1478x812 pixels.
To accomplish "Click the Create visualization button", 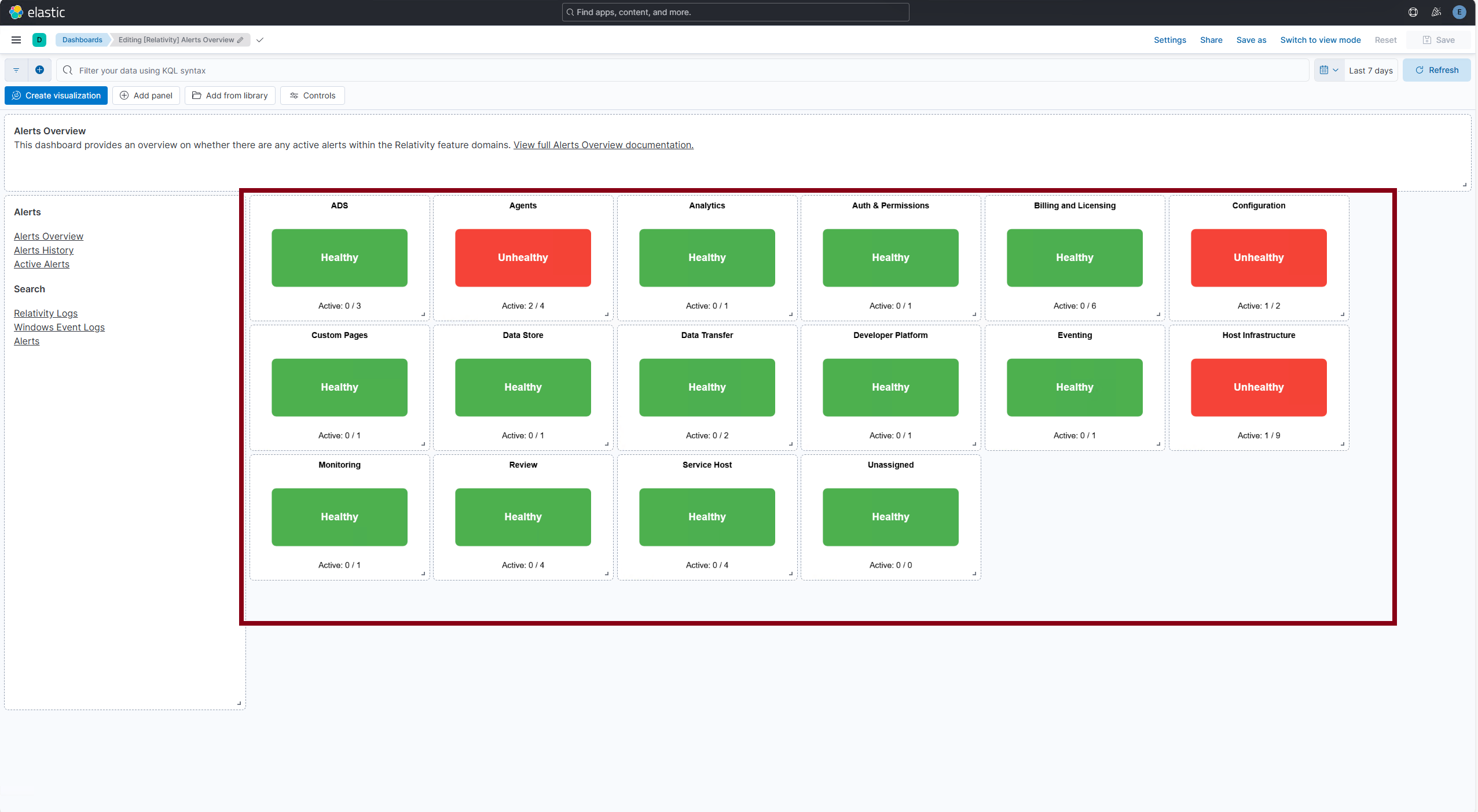I will click(56, 95).
